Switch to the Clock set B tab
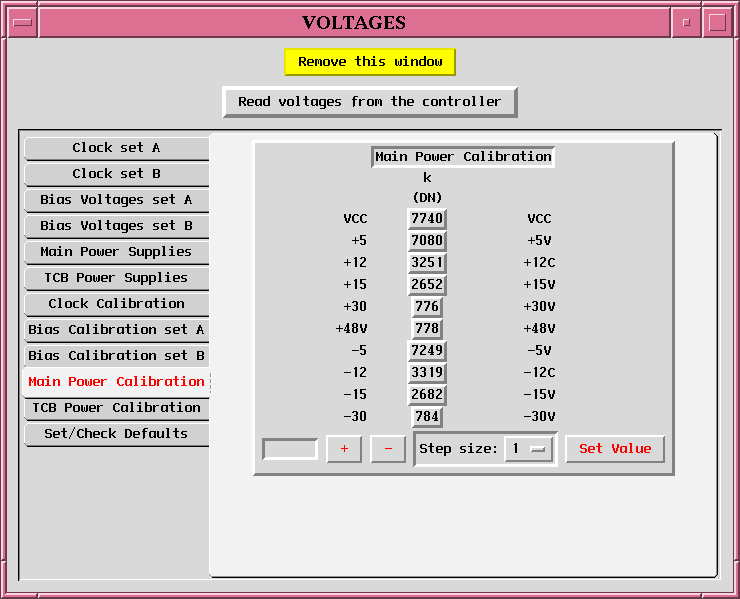 [116, 174]
